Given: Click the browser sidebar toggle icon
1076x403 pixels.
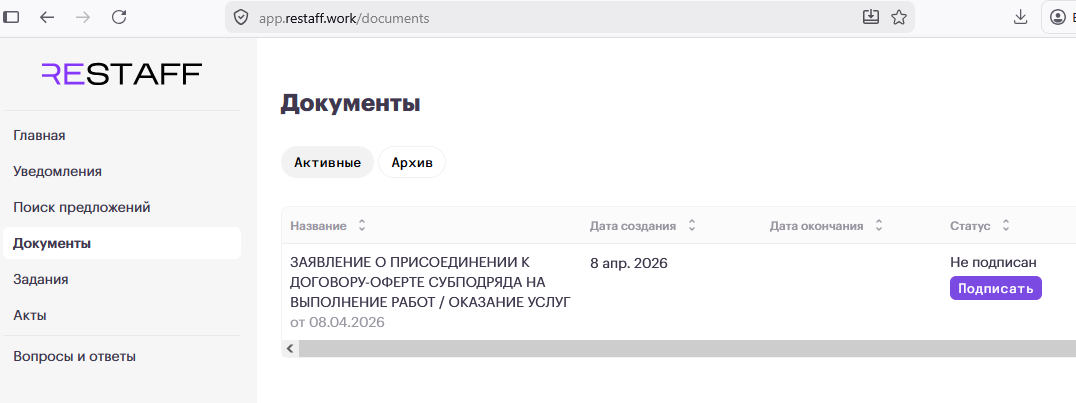Looking at the screenshot, I should 12,17.
